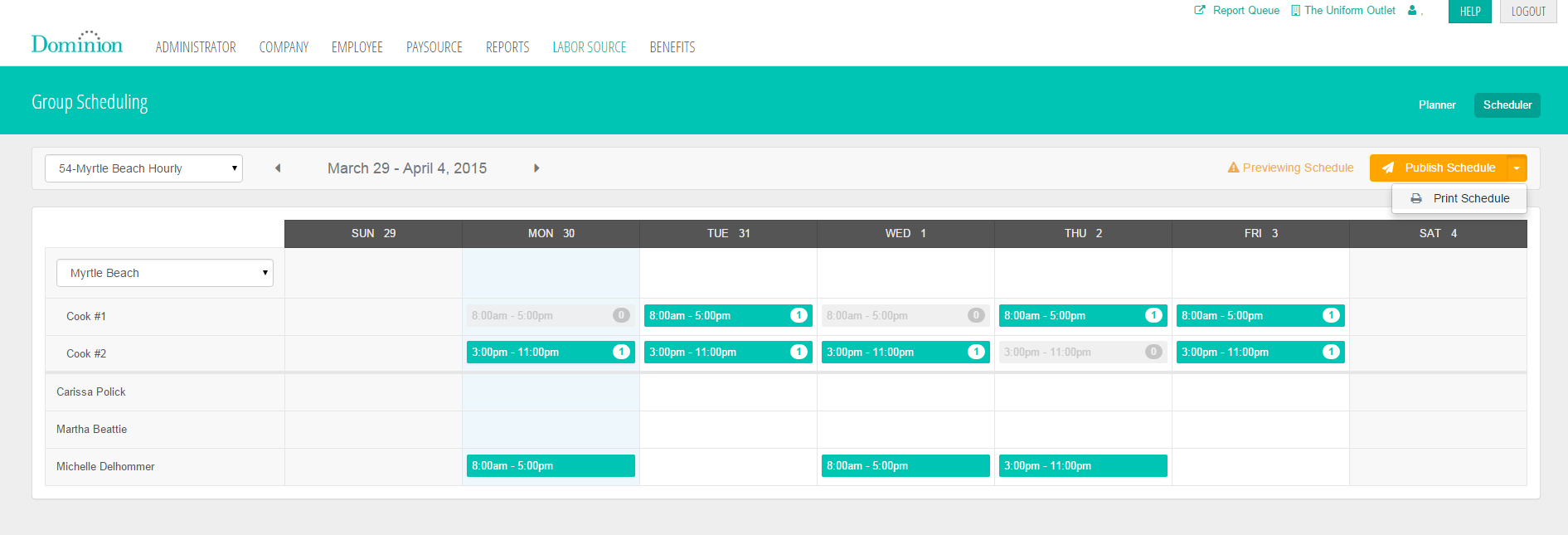Open the EMPLOYEE menu
Screen dimensions: 1568x535
click(357, 47)
